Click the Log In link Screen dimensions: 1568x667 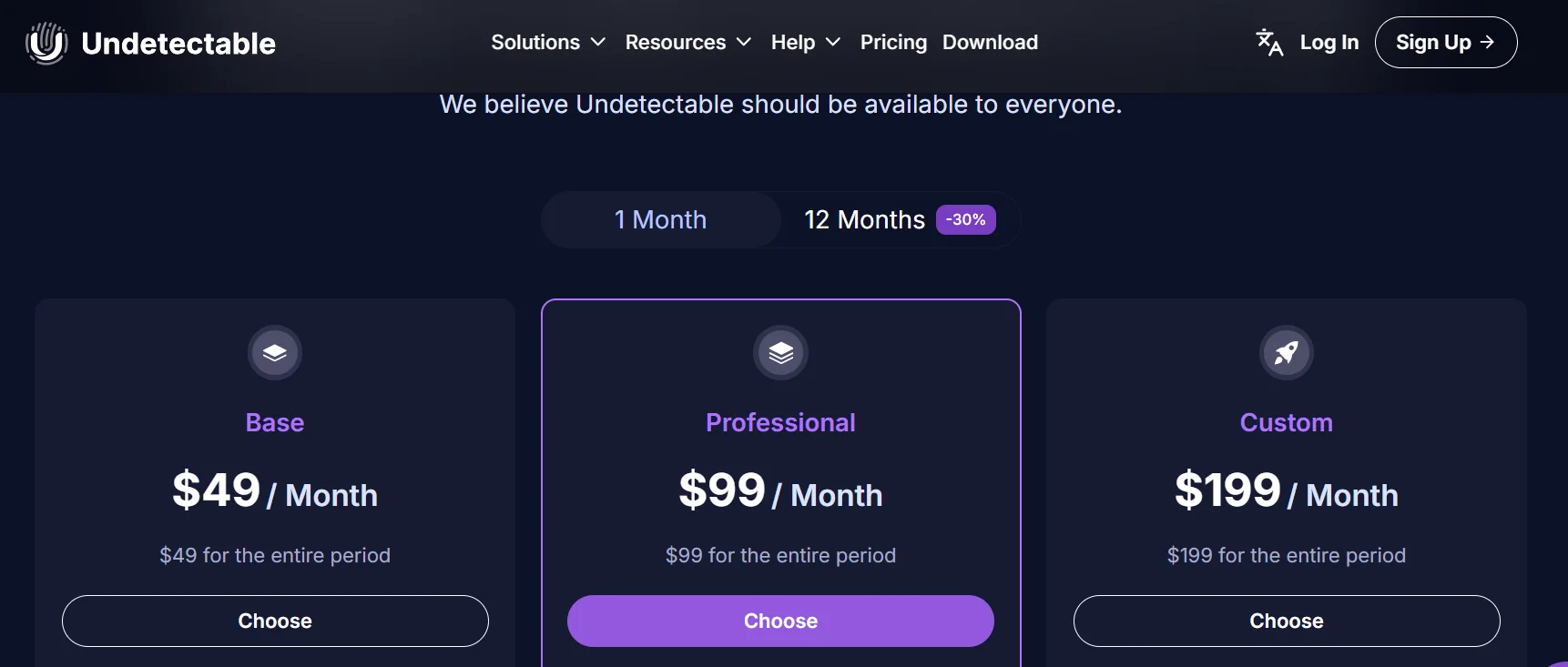coord(1329,42)
